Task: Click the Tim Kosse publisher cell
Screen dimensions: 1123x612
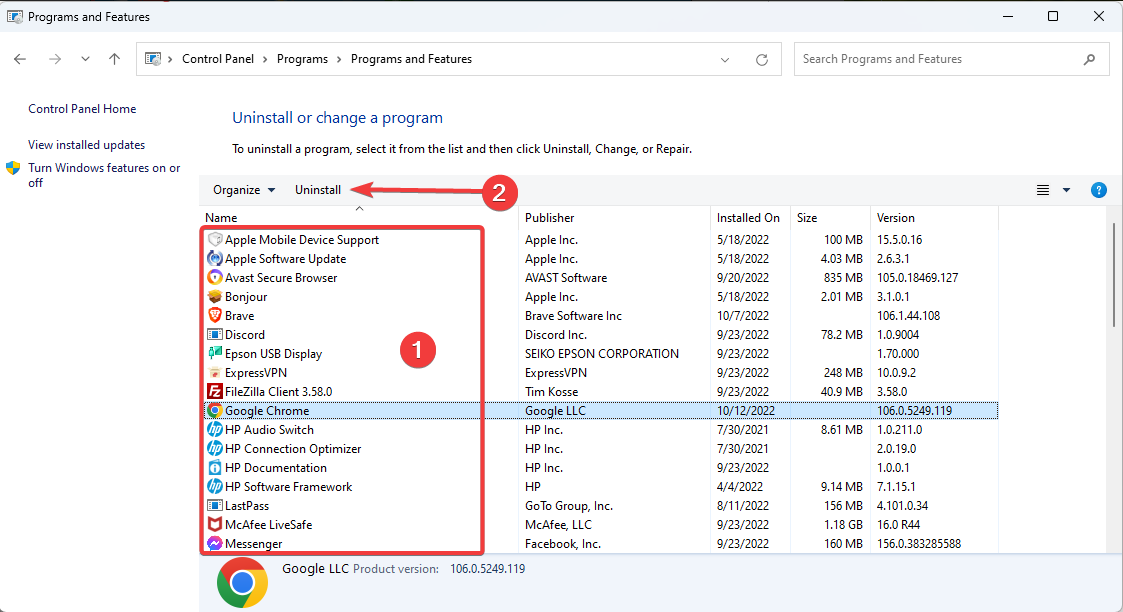Action: click(551, 392)
